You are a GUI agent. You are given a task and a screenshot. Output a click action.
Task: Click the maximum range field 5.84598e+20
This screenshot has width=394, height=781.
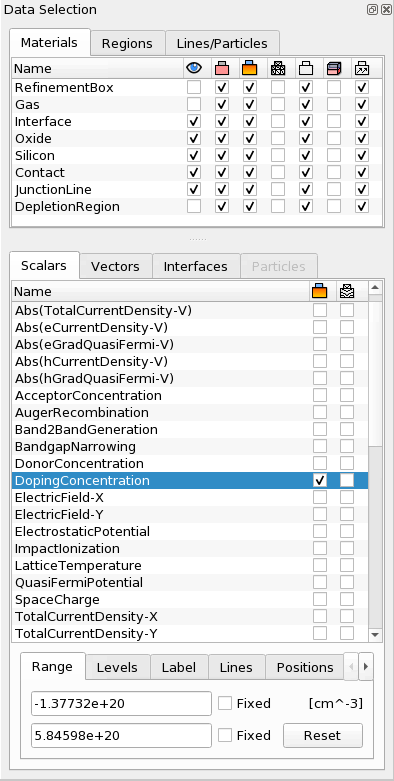coord(121,735)
